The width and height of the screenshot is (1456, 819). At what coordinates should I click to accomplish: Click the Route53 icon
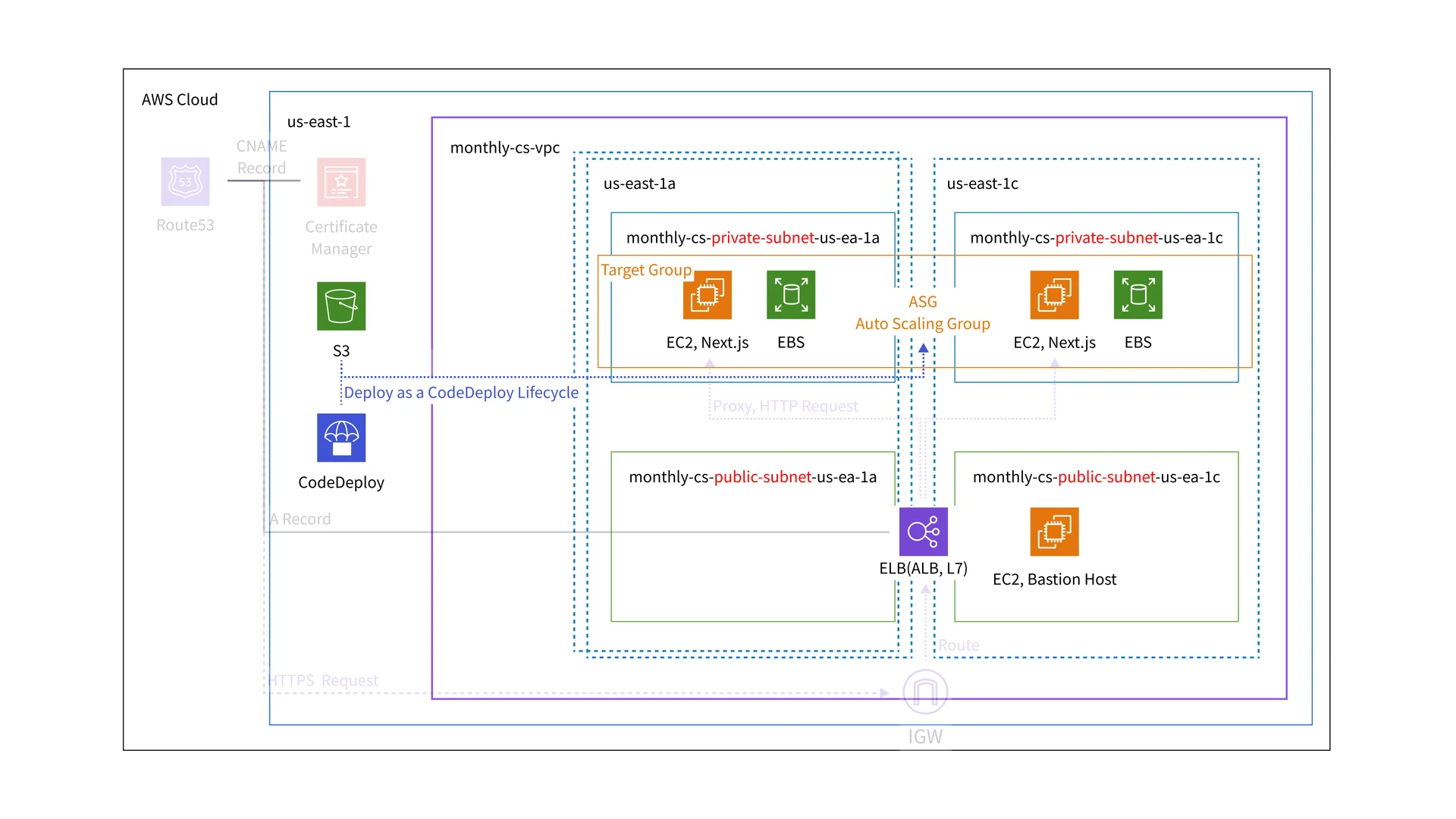pos(185,182)
